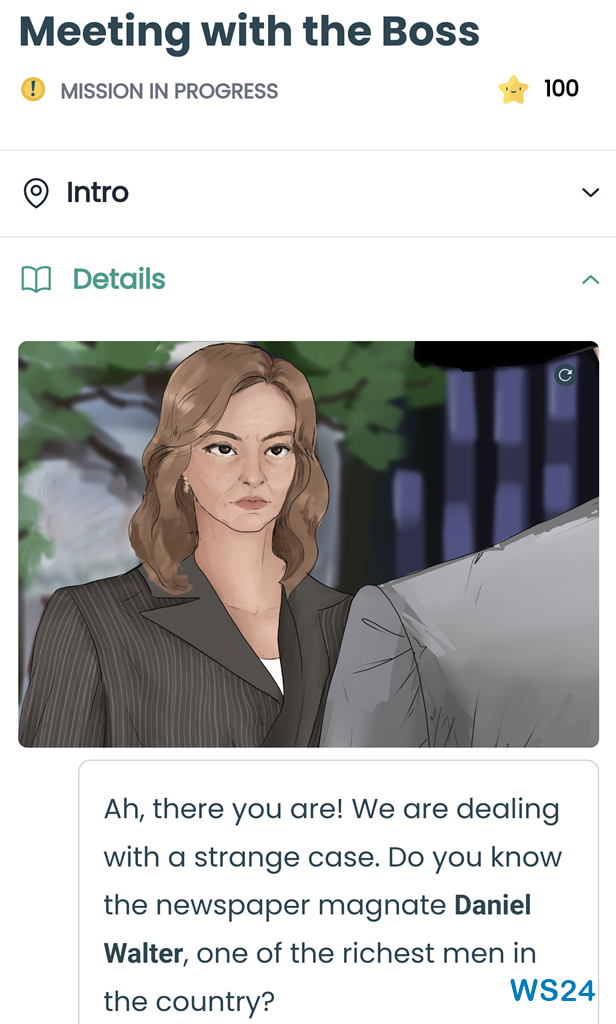
Task: Click the blue WS24 watermark
Action: click(553, 991)
